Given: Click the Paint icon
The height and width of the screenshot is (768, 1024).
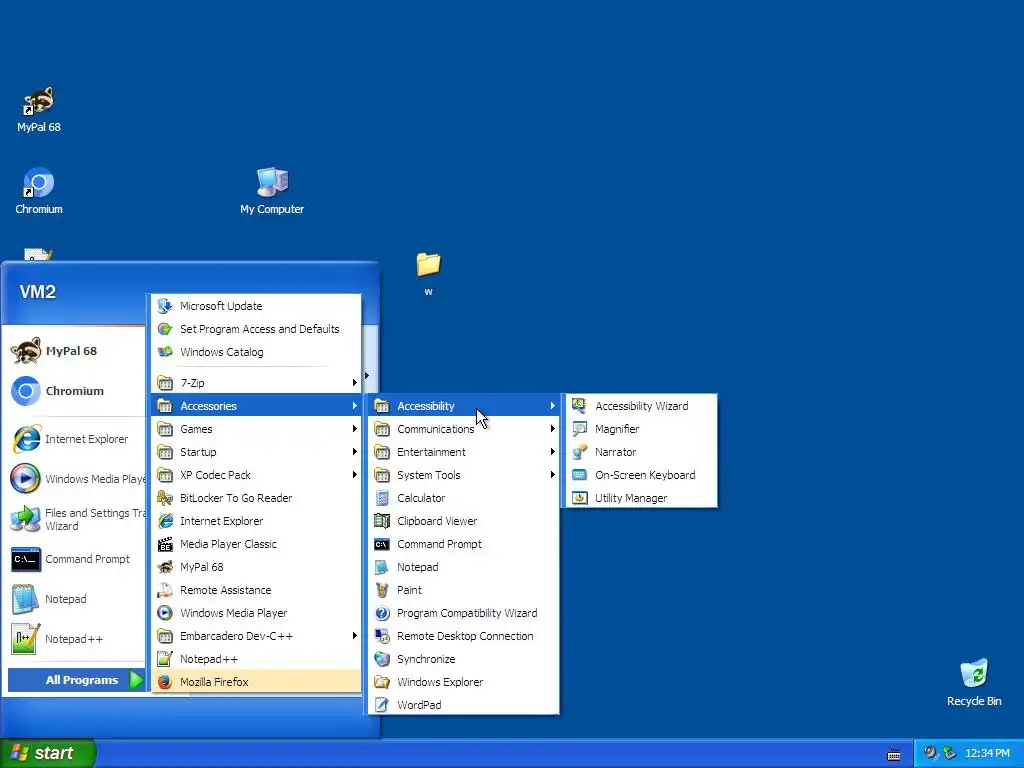Looking at the screenshot, I should click(382, 590).
